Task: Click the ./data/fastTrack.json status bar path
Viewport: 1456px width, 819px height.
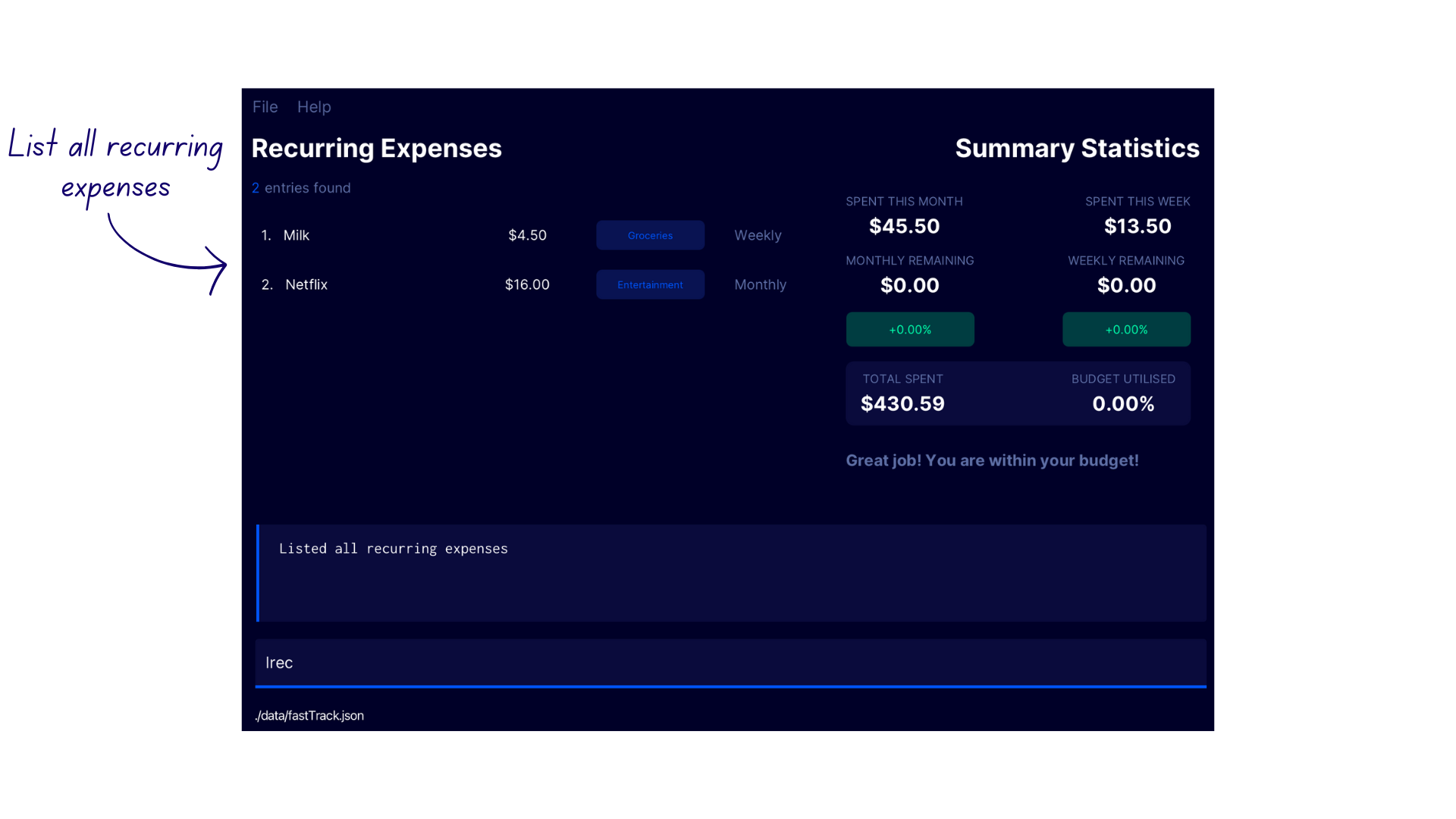Action: (309, 715)
